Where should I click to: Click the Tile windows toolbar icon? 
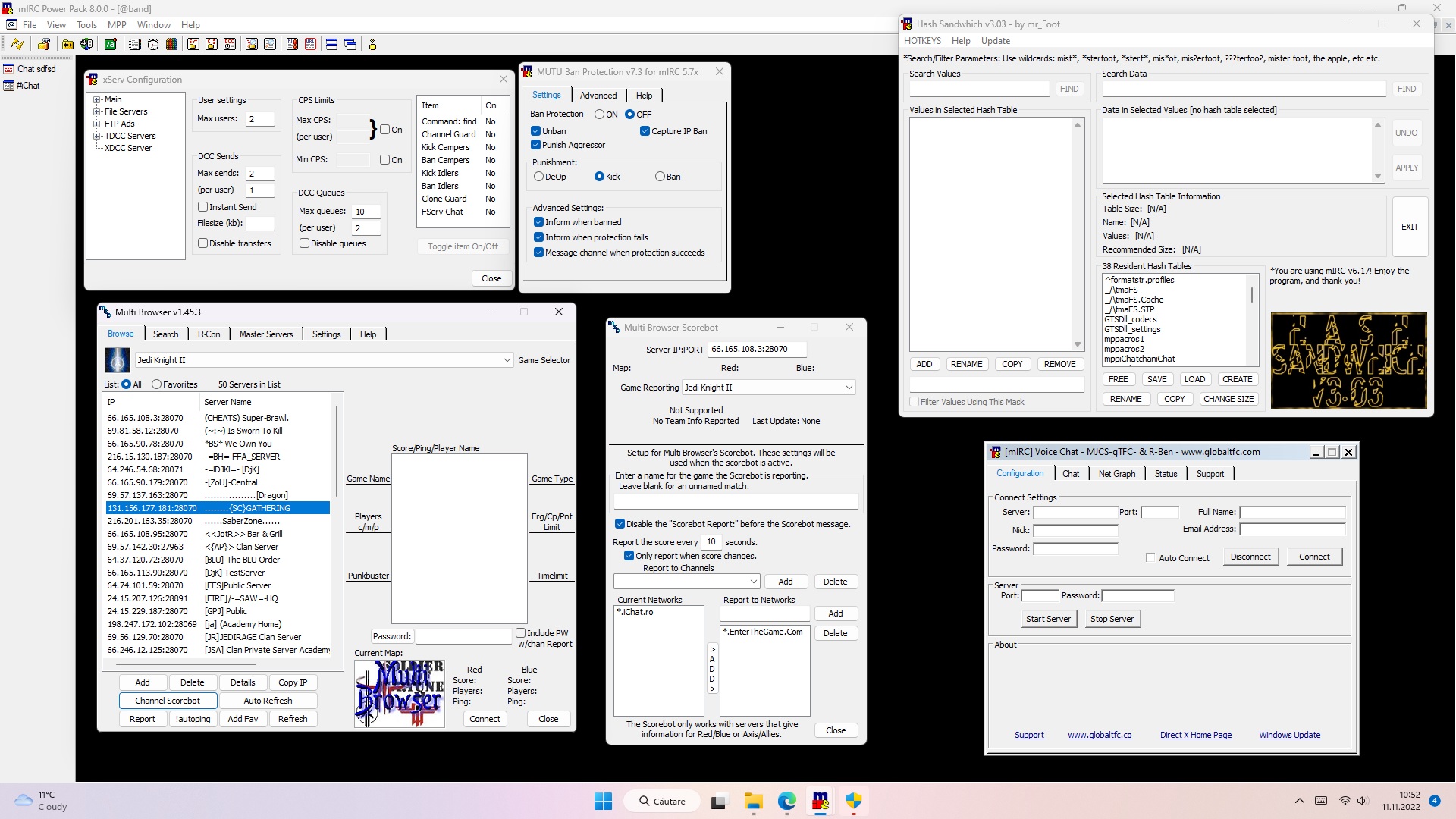coord(332,44)
